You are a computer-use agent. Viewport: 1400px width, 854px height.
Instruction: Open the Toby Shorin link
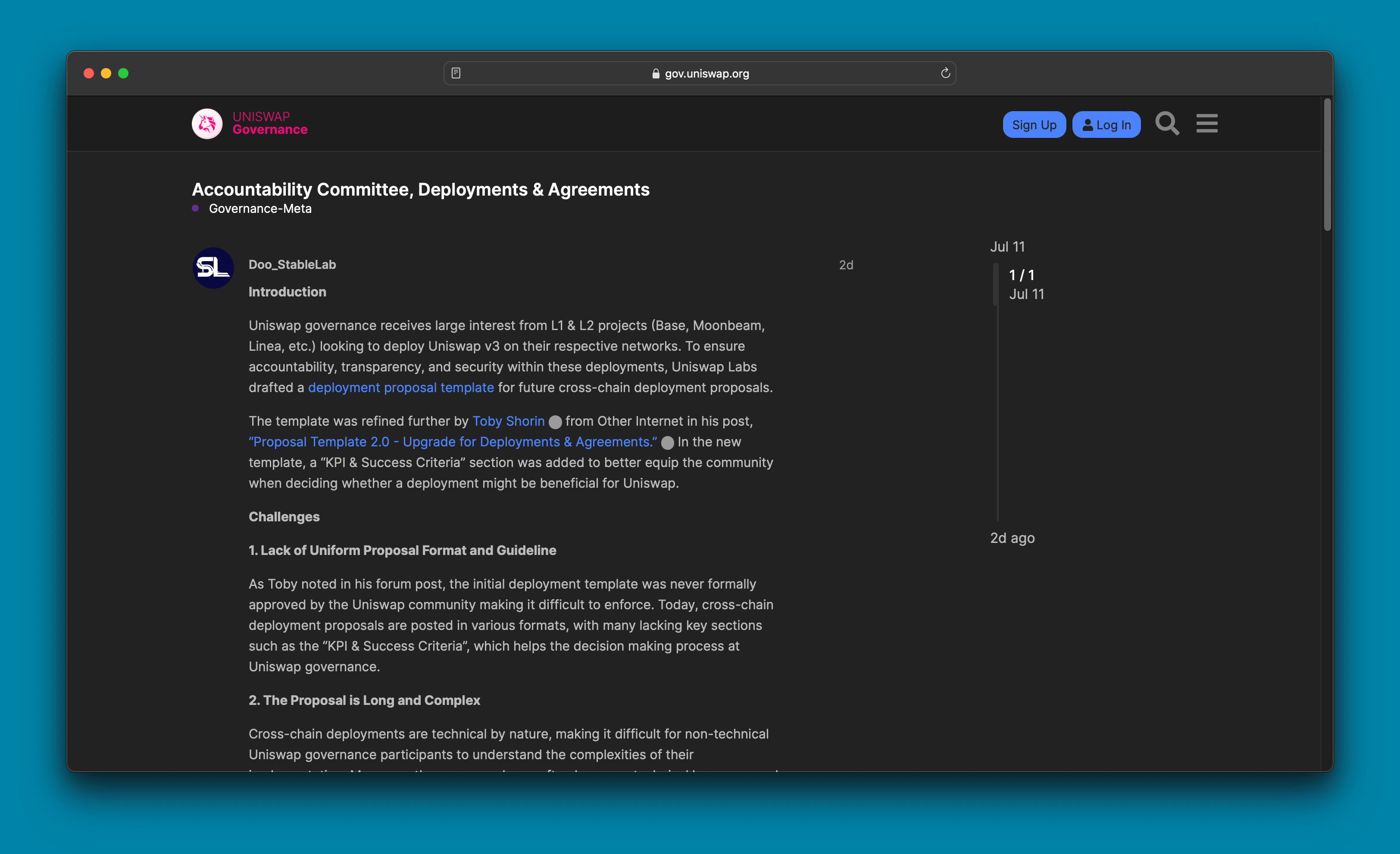508,421
